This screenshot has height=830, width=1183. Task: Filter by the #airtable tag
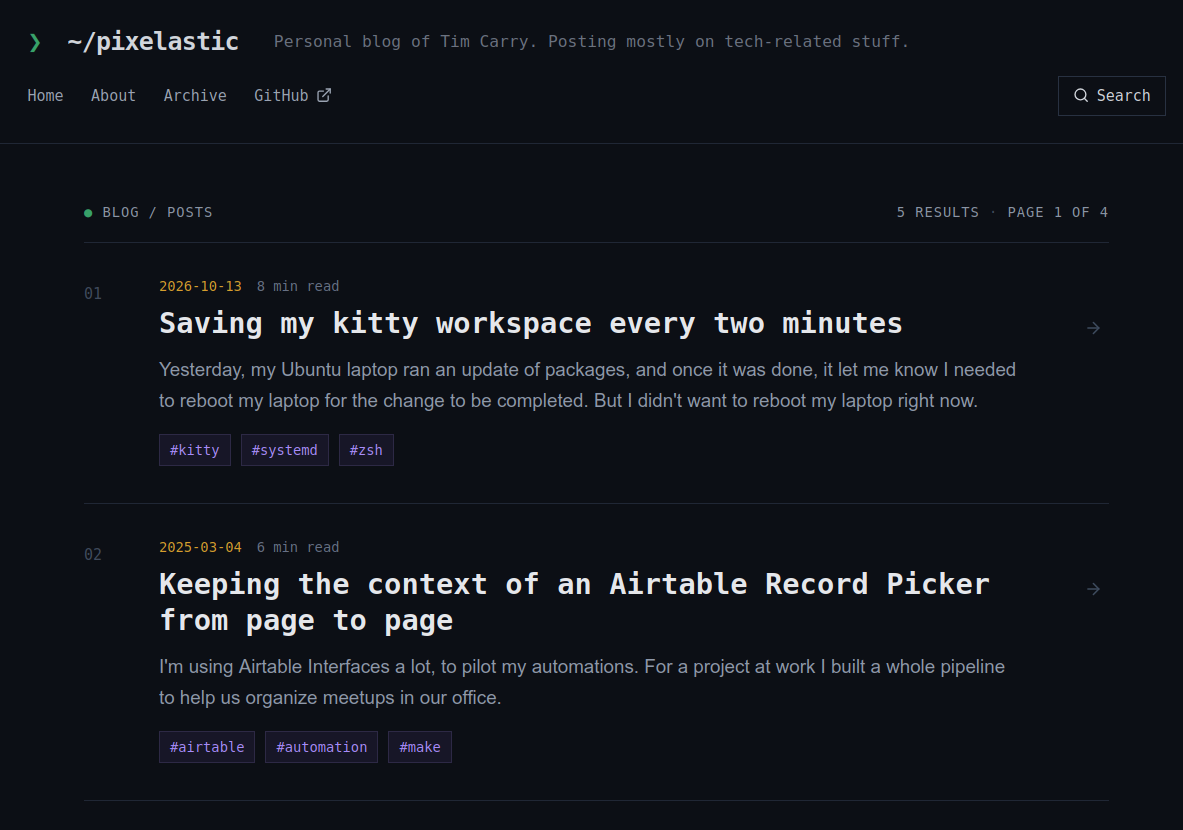[207, 747]
